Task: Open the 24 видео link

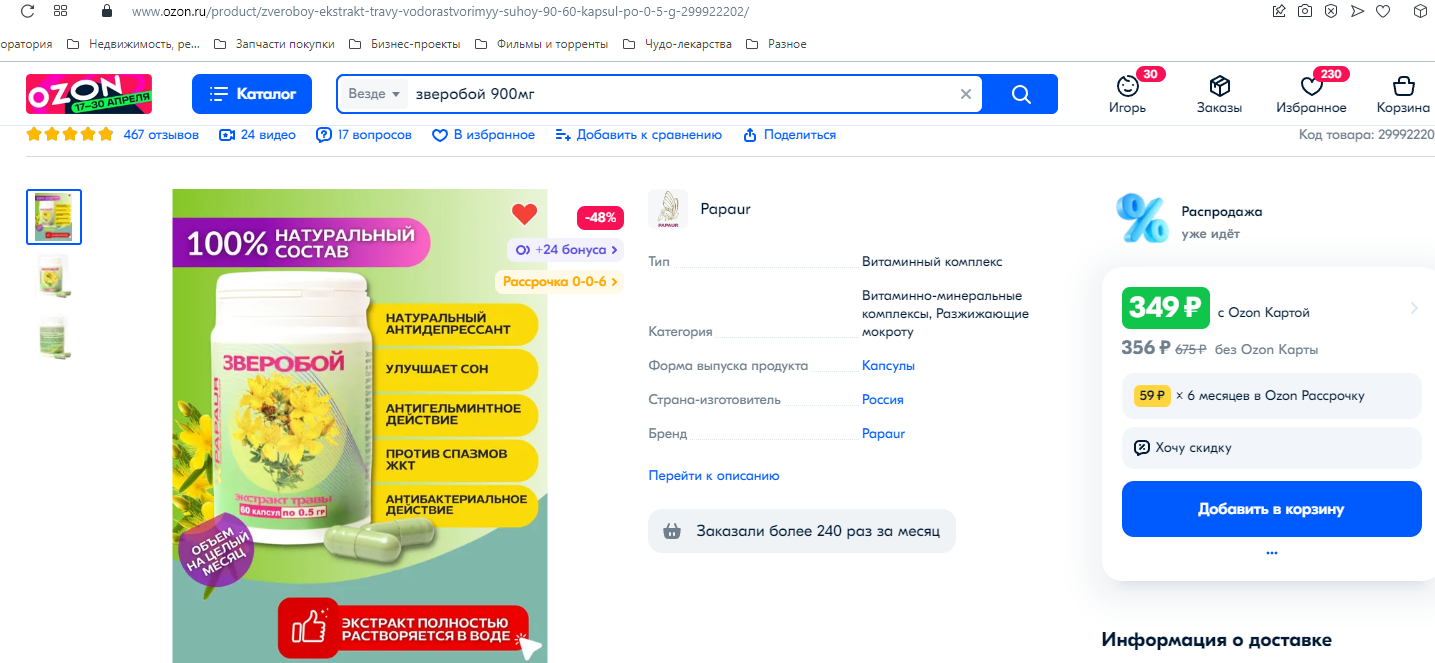Action: pyautogui.click(x=257, y=135)
